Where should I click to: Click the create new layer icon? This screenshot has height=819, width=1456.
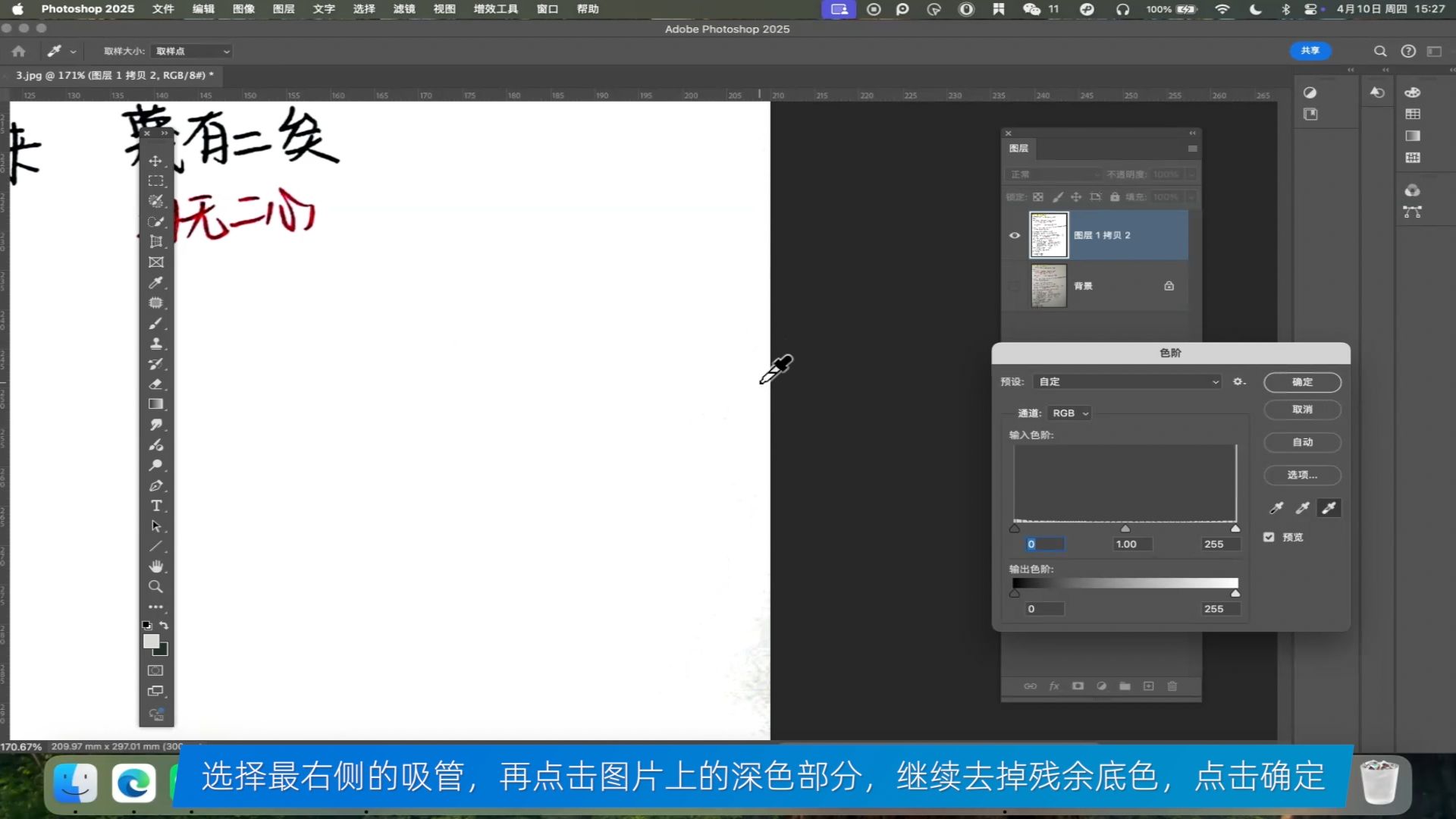(1149, 686)
